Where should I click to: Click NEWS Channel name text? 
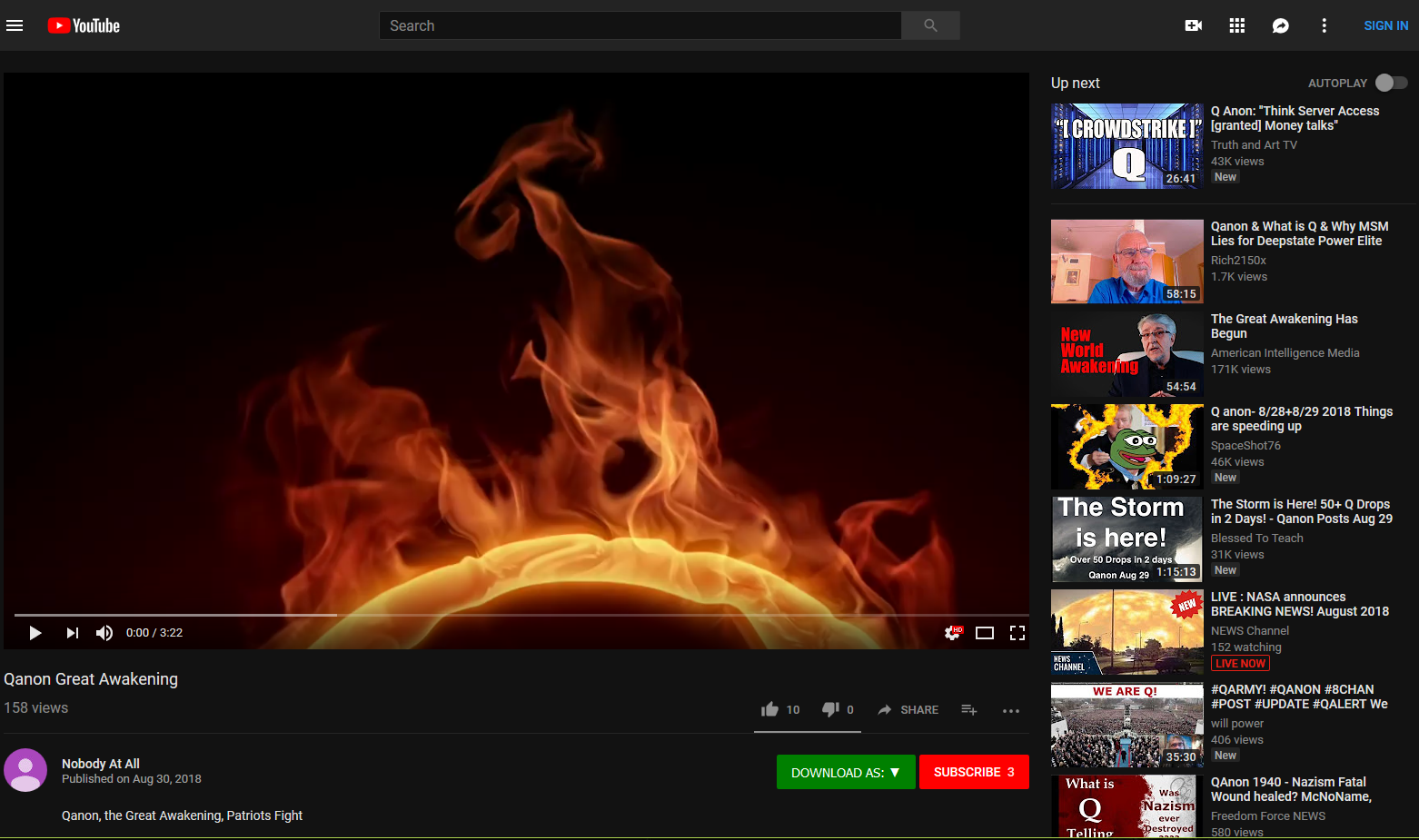pos(1250,631)
